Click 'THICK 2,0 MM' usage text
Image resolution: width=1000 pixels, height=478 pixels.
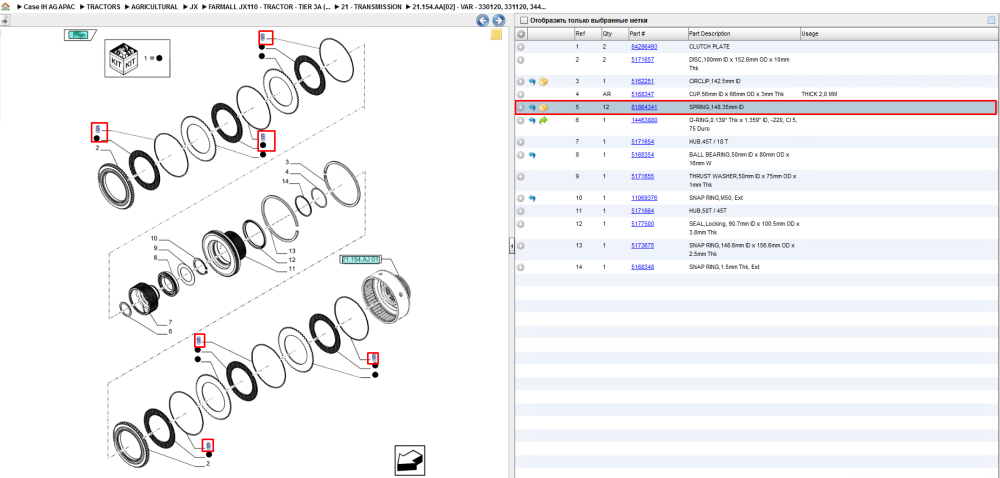pyautogui.click(x=820, y=94)
